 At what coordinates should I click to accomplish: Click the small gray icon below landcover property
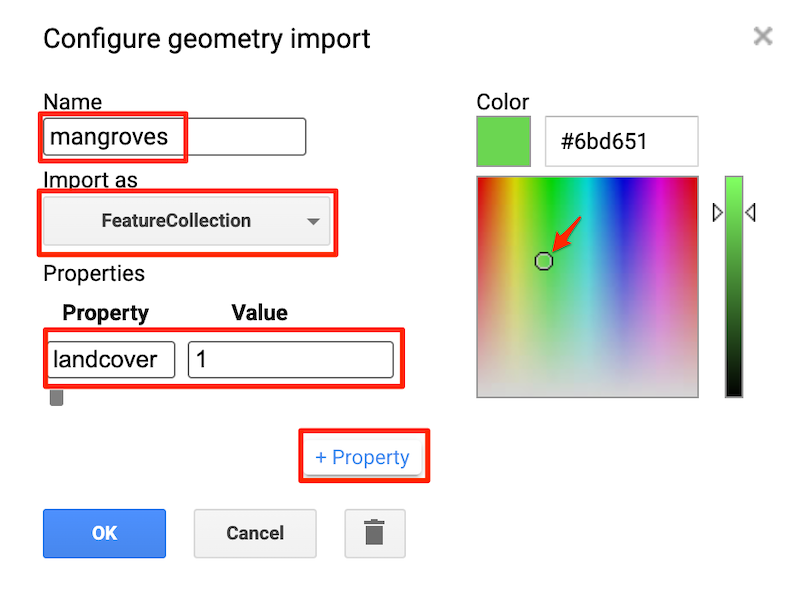tap(57, 398)
